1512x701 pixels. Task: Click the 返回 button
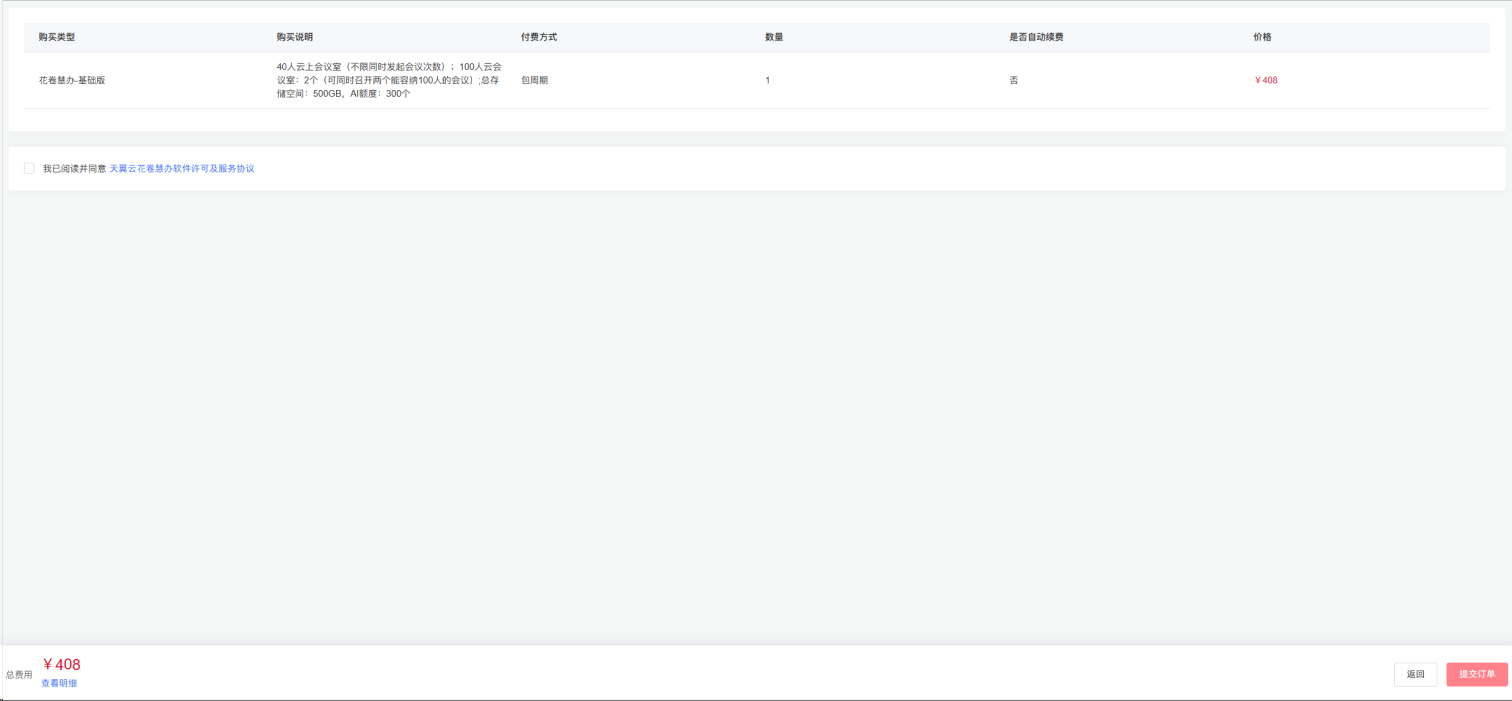pyautogui.click(x=1415, y=674)
